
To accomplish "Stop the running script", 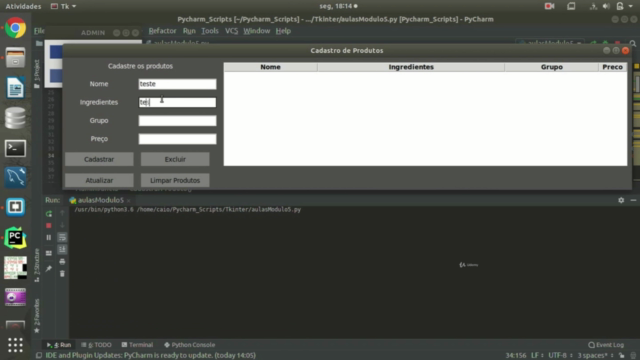I will [x=49, y=225].
